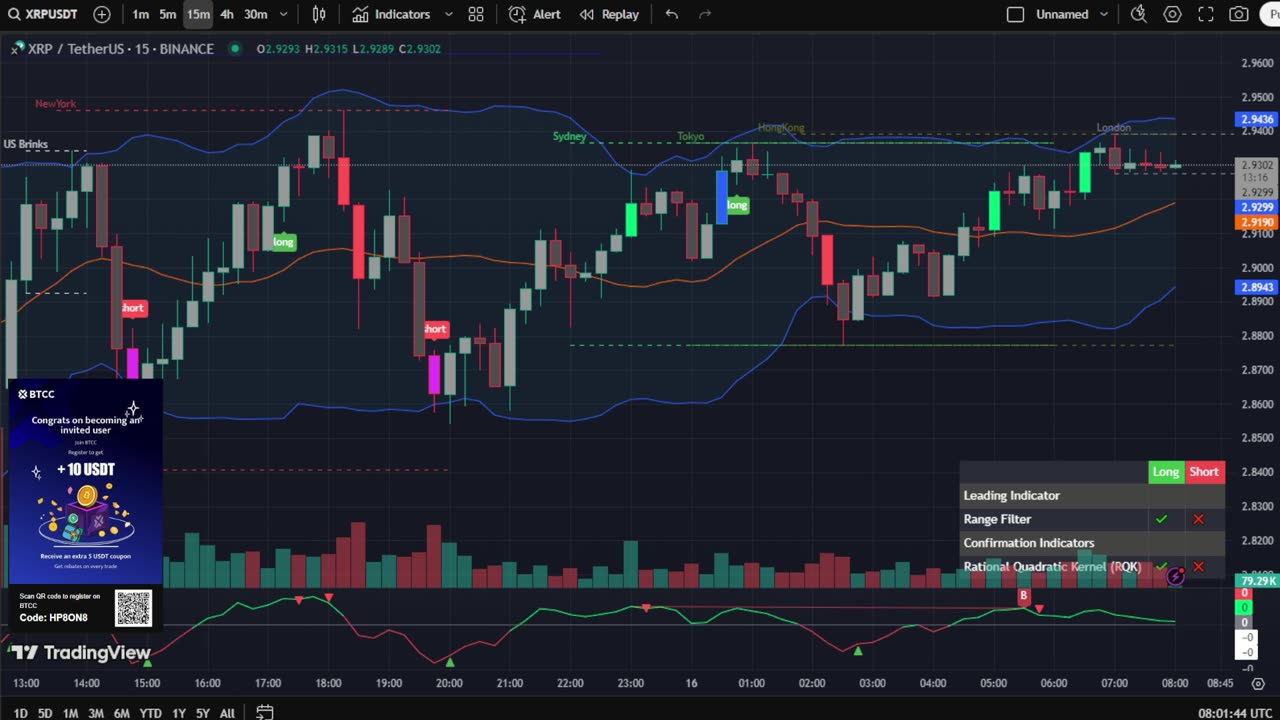Click the New York session label

click(55, 104)
